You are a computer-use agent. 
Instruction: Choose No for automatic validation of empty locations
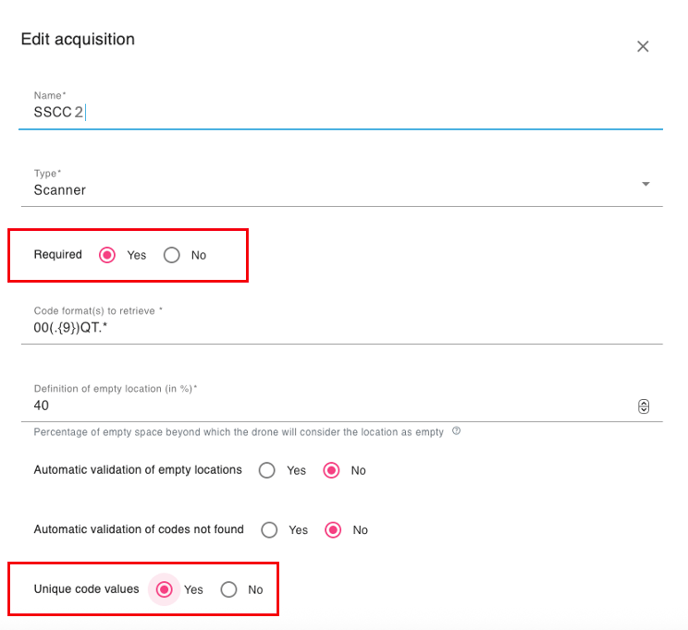point(331,470)
